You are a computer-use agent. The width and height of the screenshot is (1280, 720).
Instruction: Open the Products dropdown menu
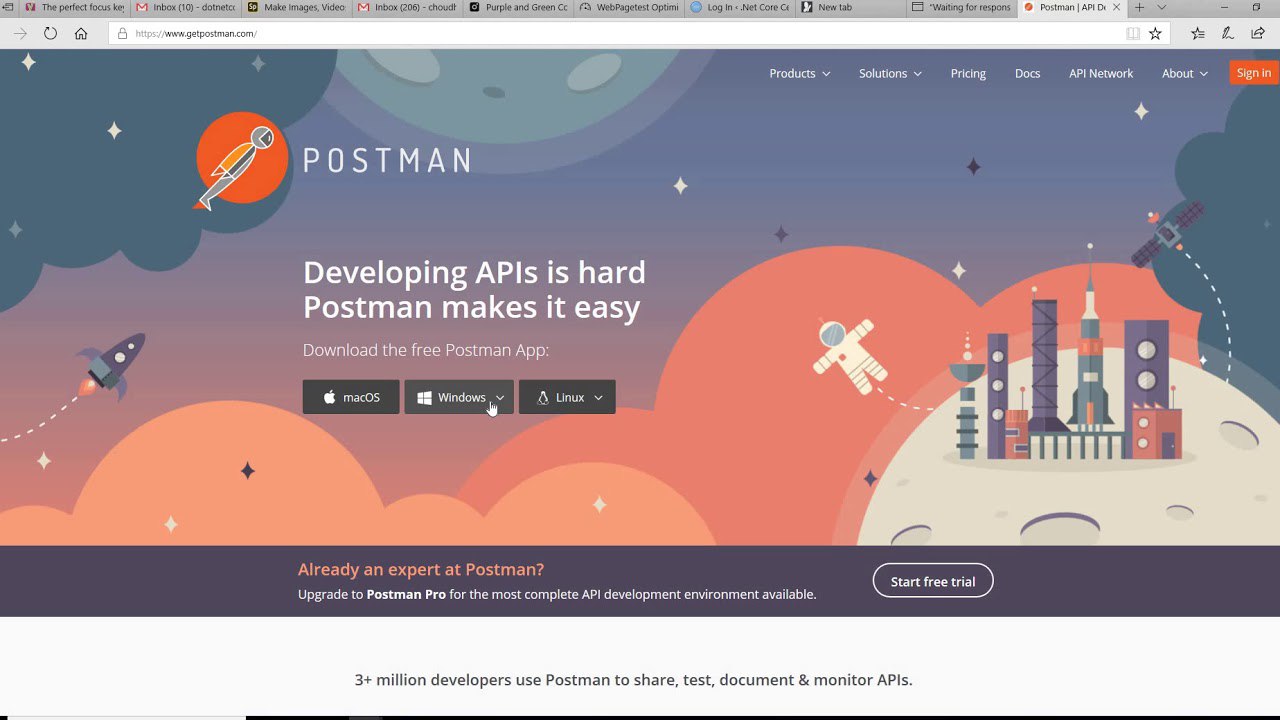click(x=799, y=73)
